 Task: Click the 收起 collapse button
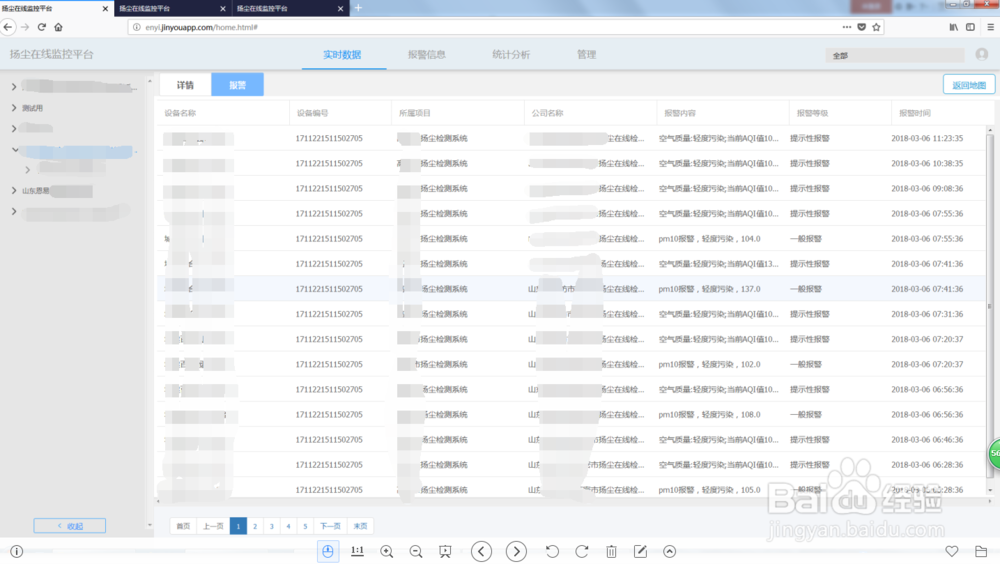[70, 526]
